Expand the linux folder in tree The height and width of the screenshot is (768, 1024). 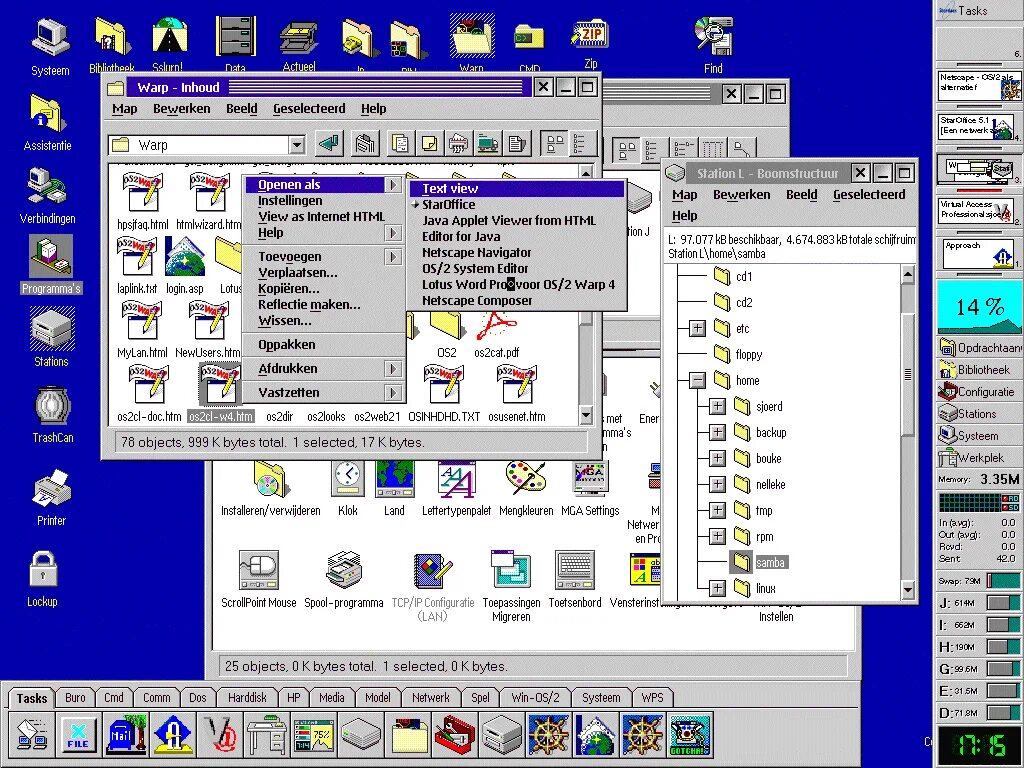[717, 588]
